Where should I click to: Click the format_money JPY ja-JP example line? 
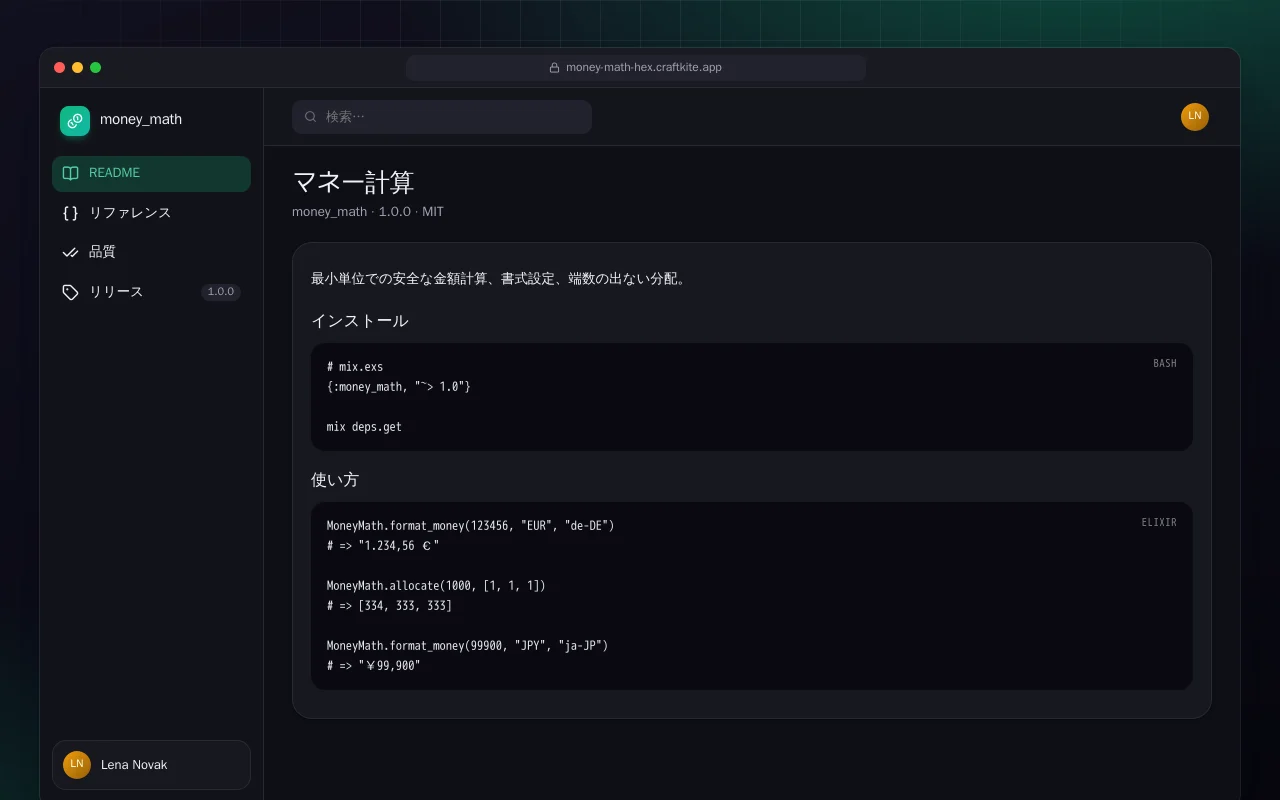[x=468, y=646]
